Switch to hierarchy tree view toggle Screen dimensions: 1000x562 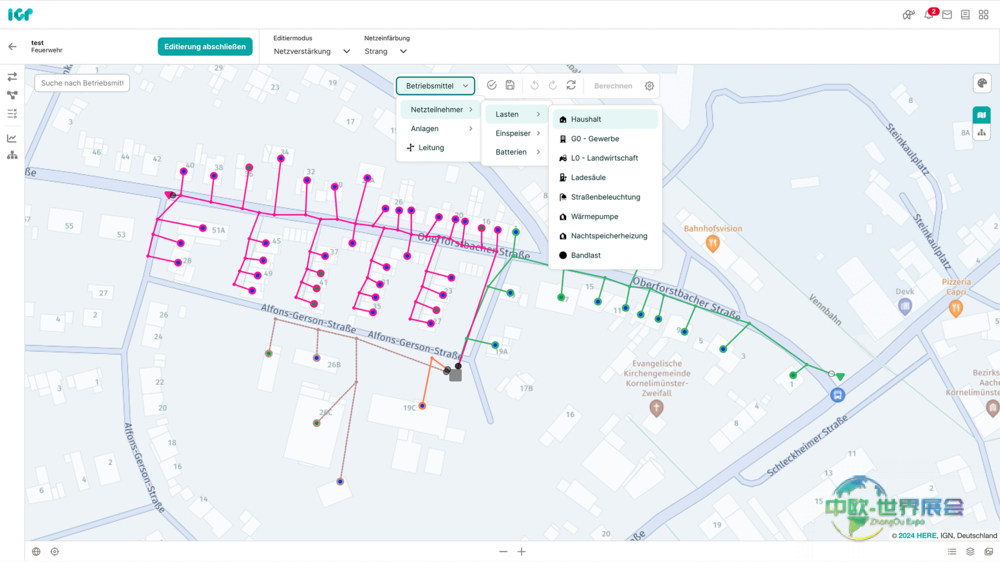pyautogui.click(x=982, y=133)
